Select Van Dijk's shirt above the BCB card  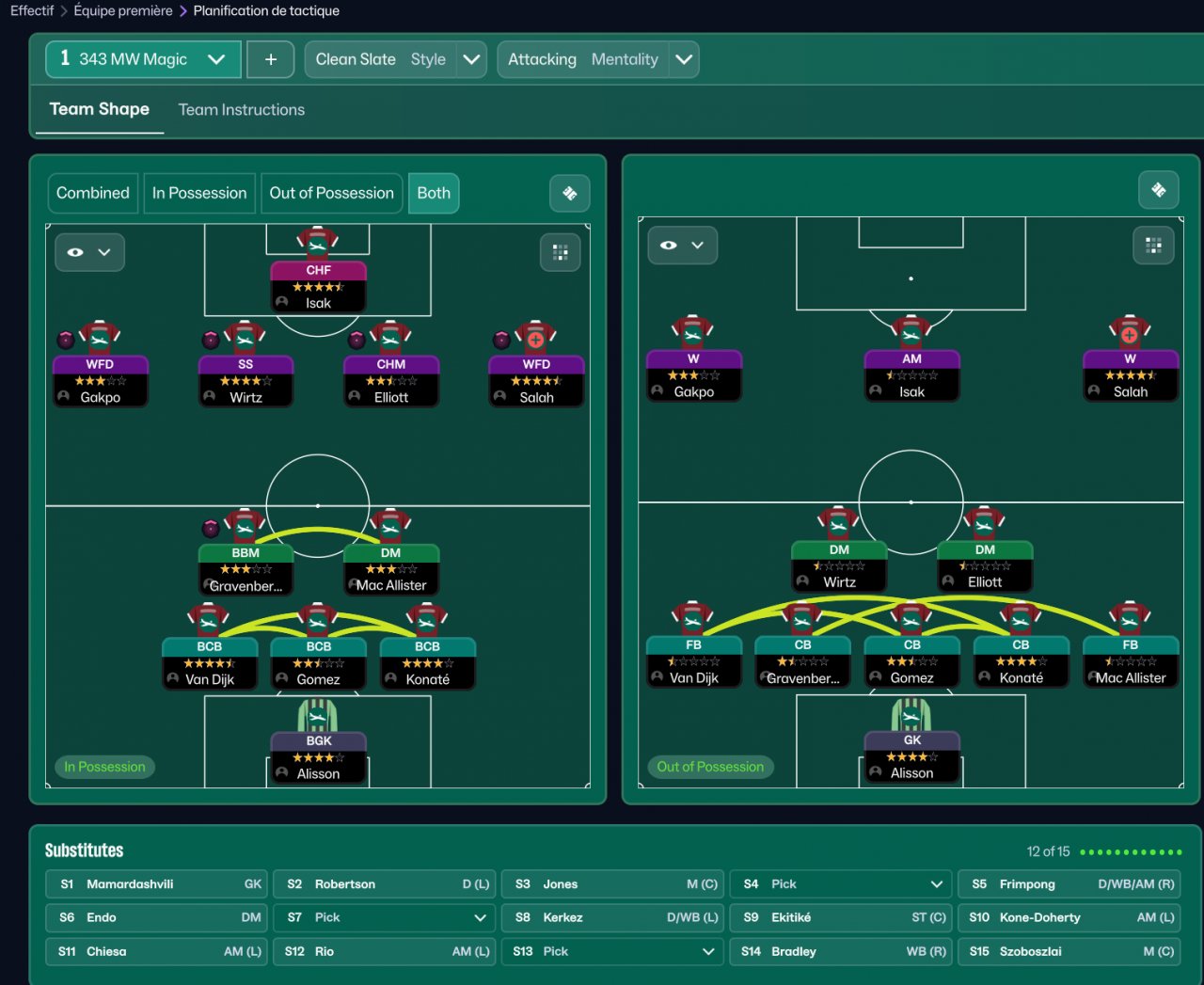click(x=209, y=620)
